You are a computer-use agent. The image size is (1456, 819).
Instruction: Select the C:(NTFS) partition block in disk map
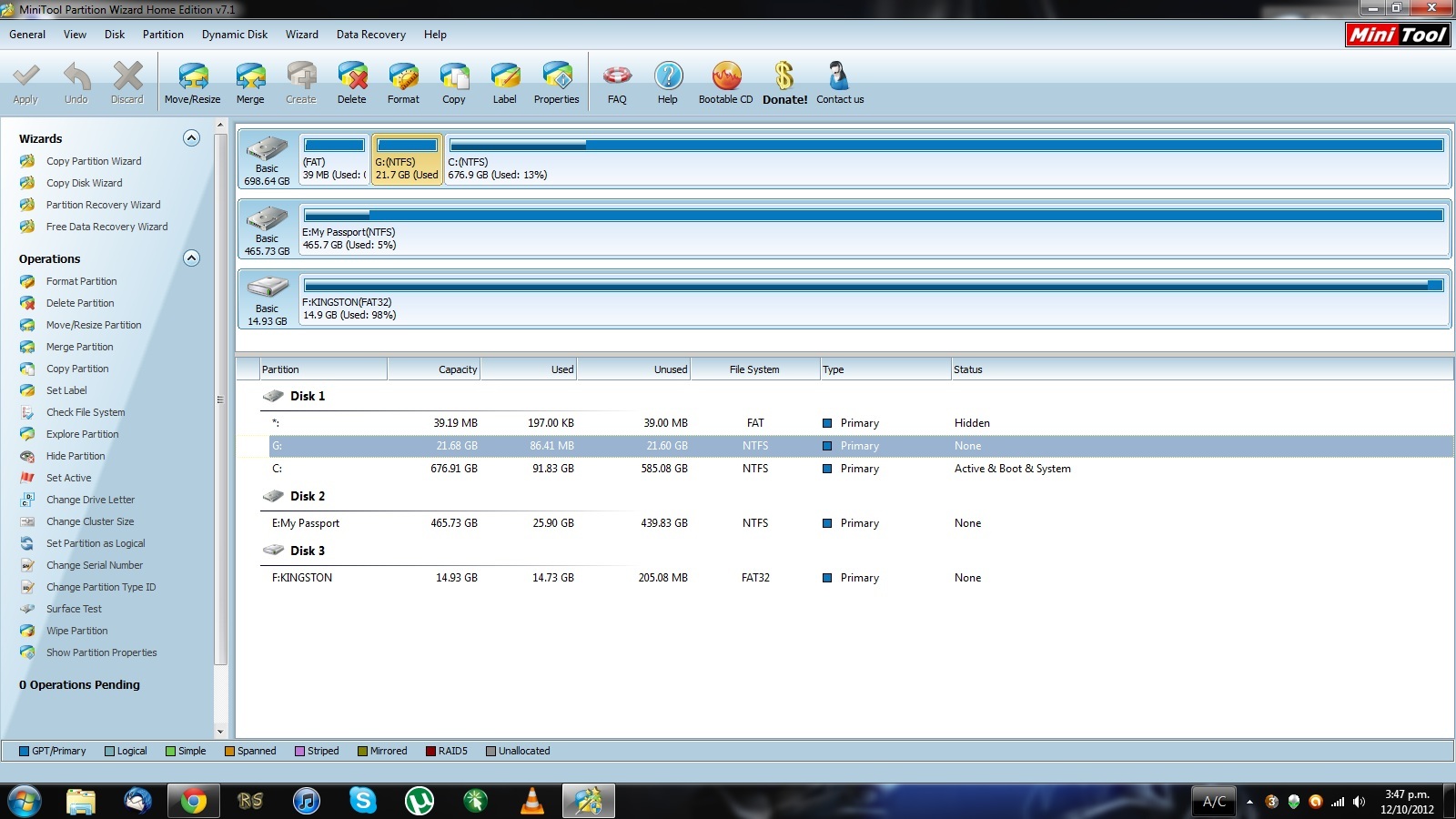click(945, 159)
